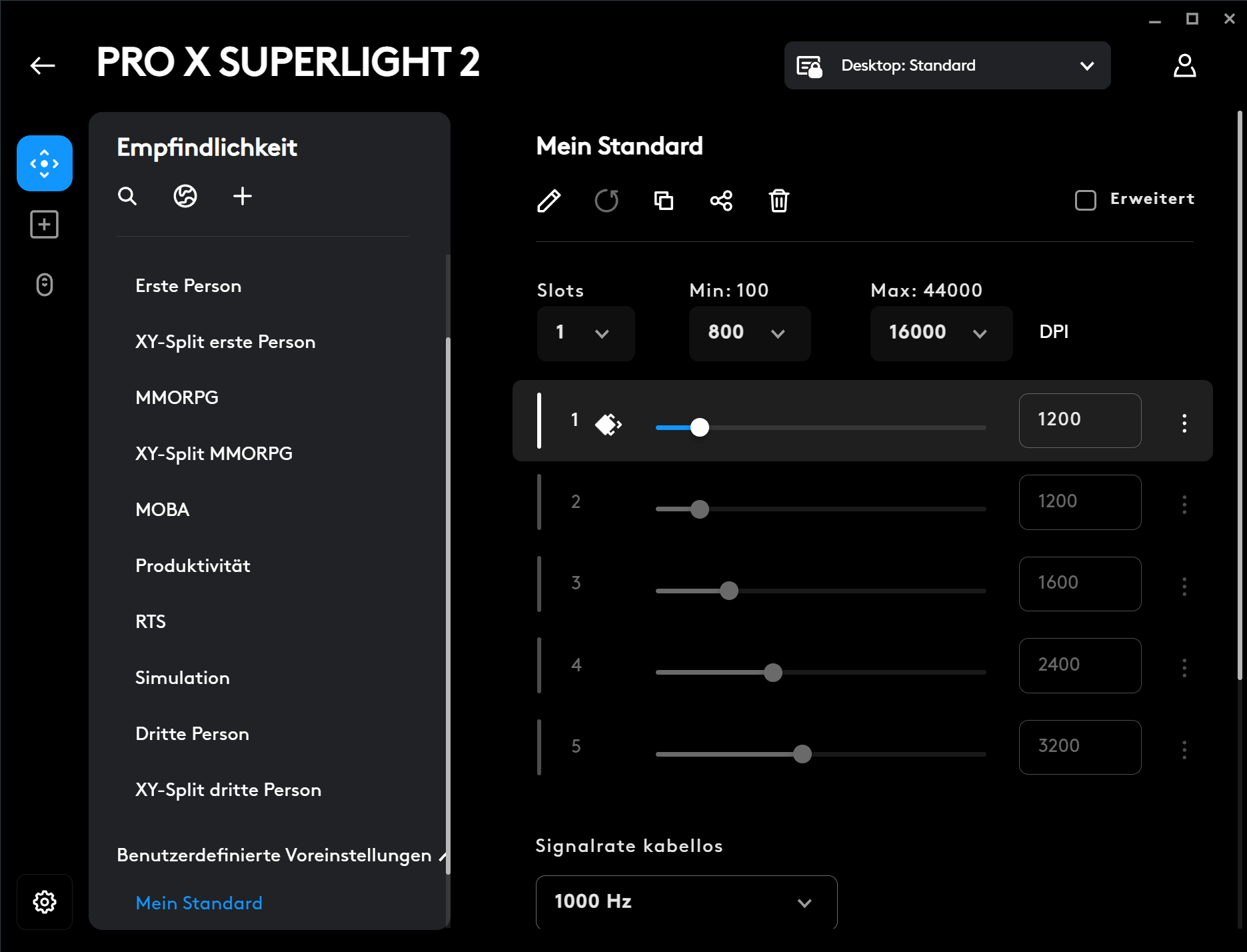Click the slot 5 DPI value field 3200
The image size is (1247, 952).
point(1080,747)
